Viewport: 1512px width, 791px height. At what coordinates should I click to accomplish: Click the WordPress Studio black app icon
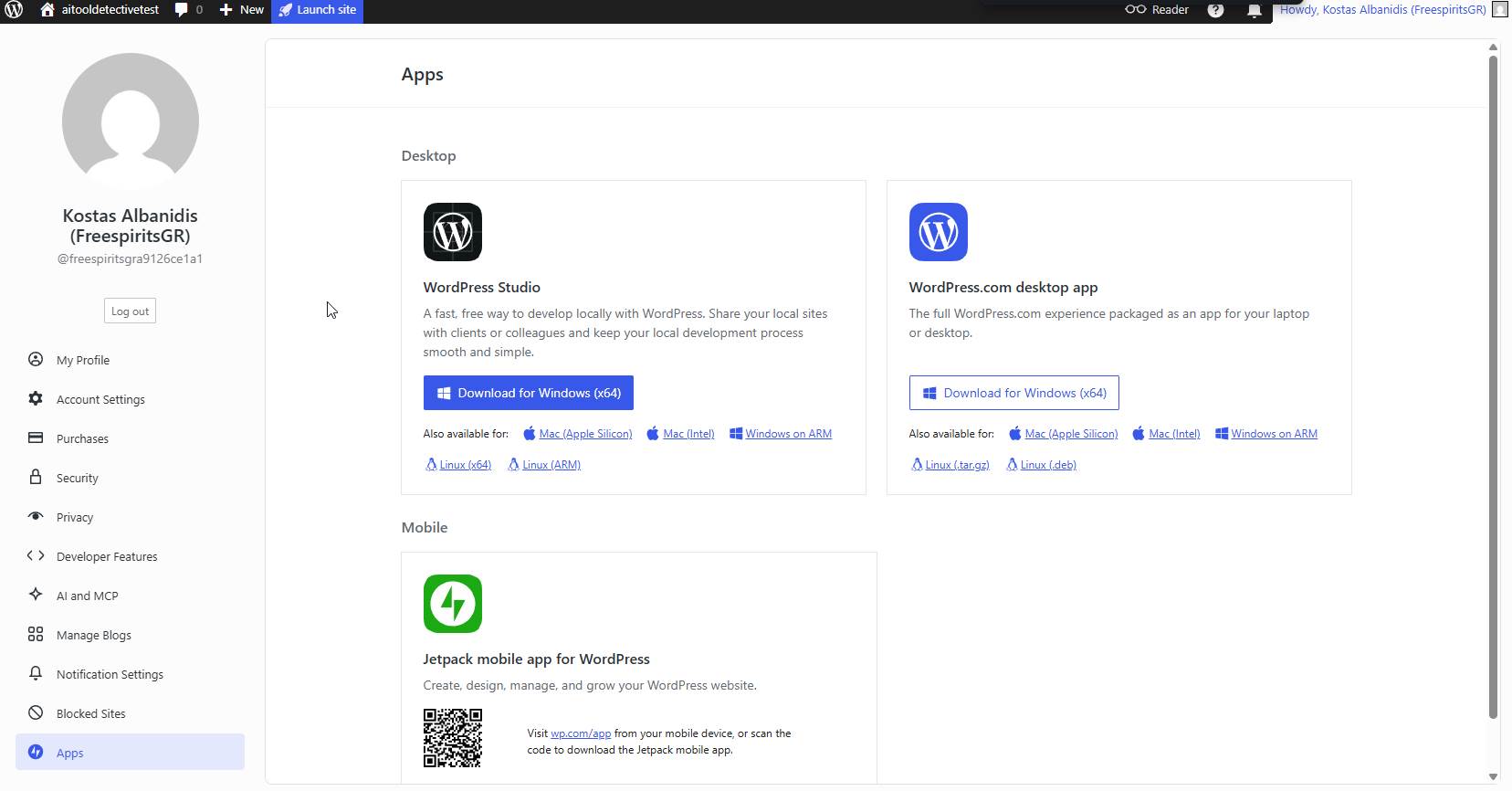coord(453,232)
